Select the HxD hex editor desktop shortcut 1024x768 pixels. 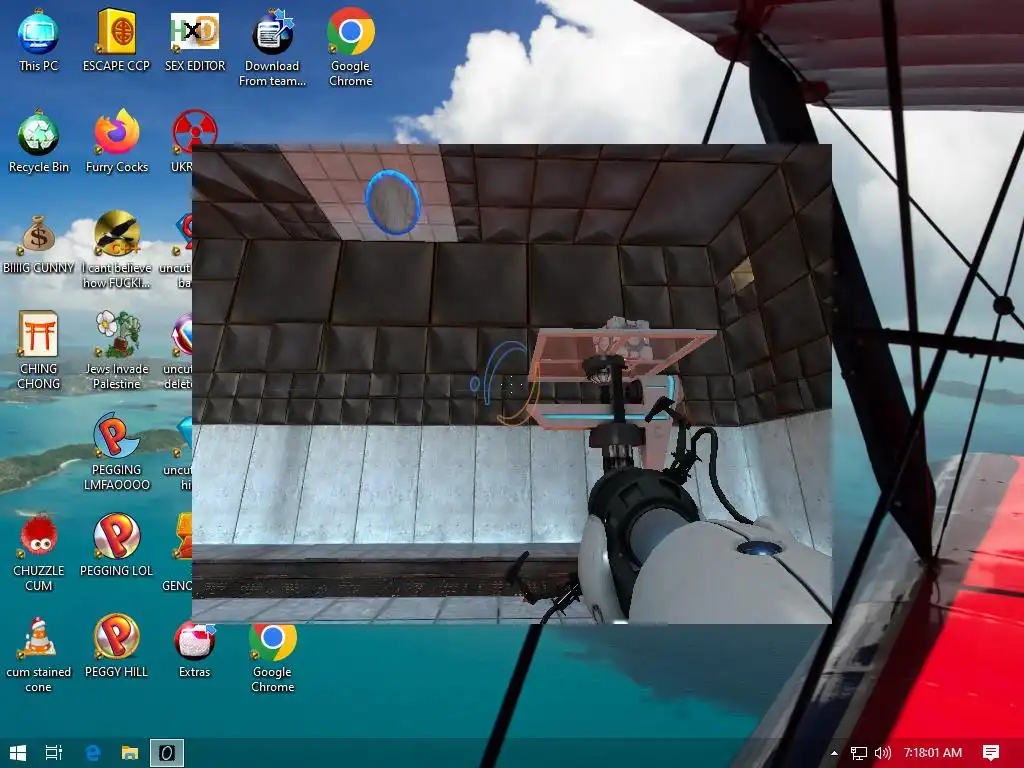pyautogui.click(x=195, y=40)
